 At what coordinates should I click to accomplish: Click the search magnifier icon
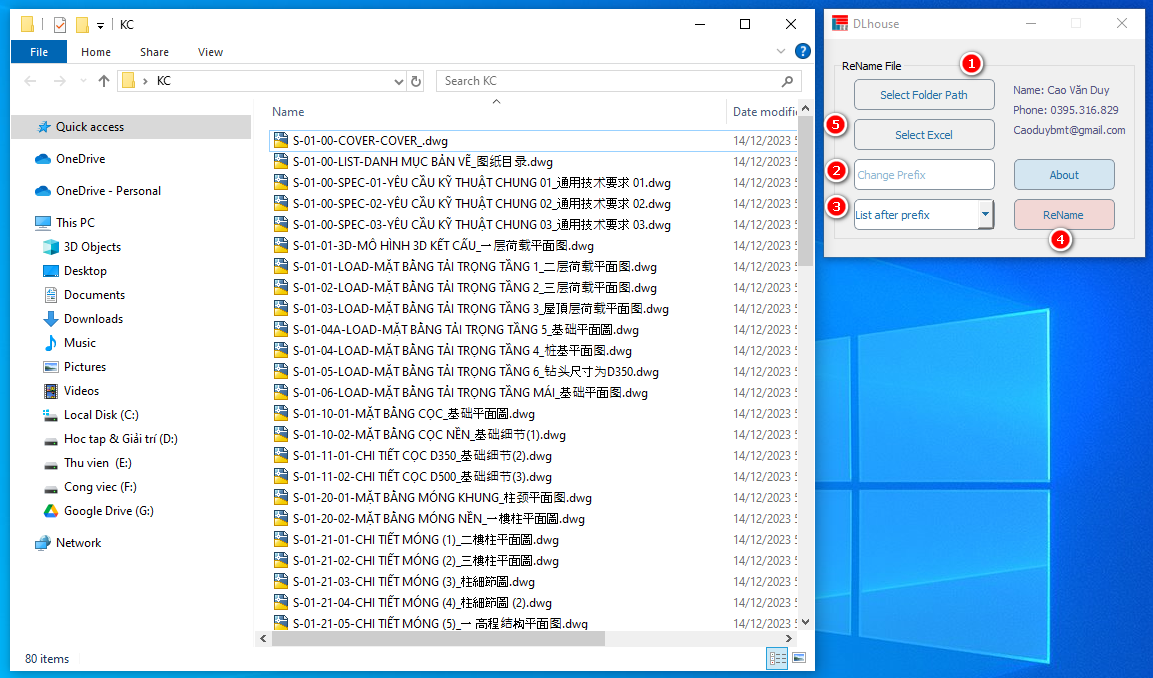pos(787,81)
